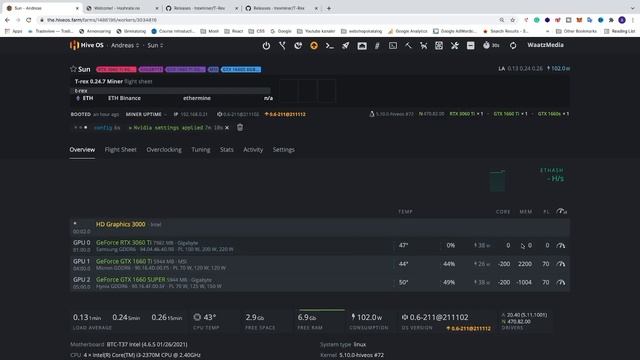Click the orange 0.6-211@211112 update link
Image resolution: width=640 pixels, height=360 pixels.
tap(285, 114)
